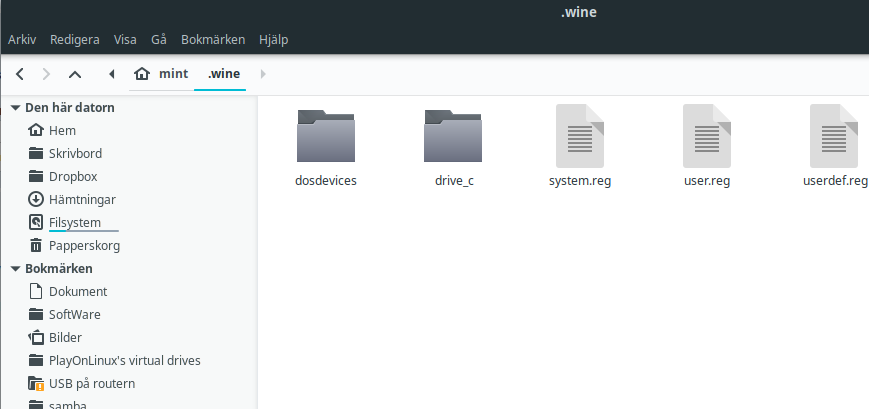Click the forward navigation arrow
This screenshot has width=869, height=409.
46,74
